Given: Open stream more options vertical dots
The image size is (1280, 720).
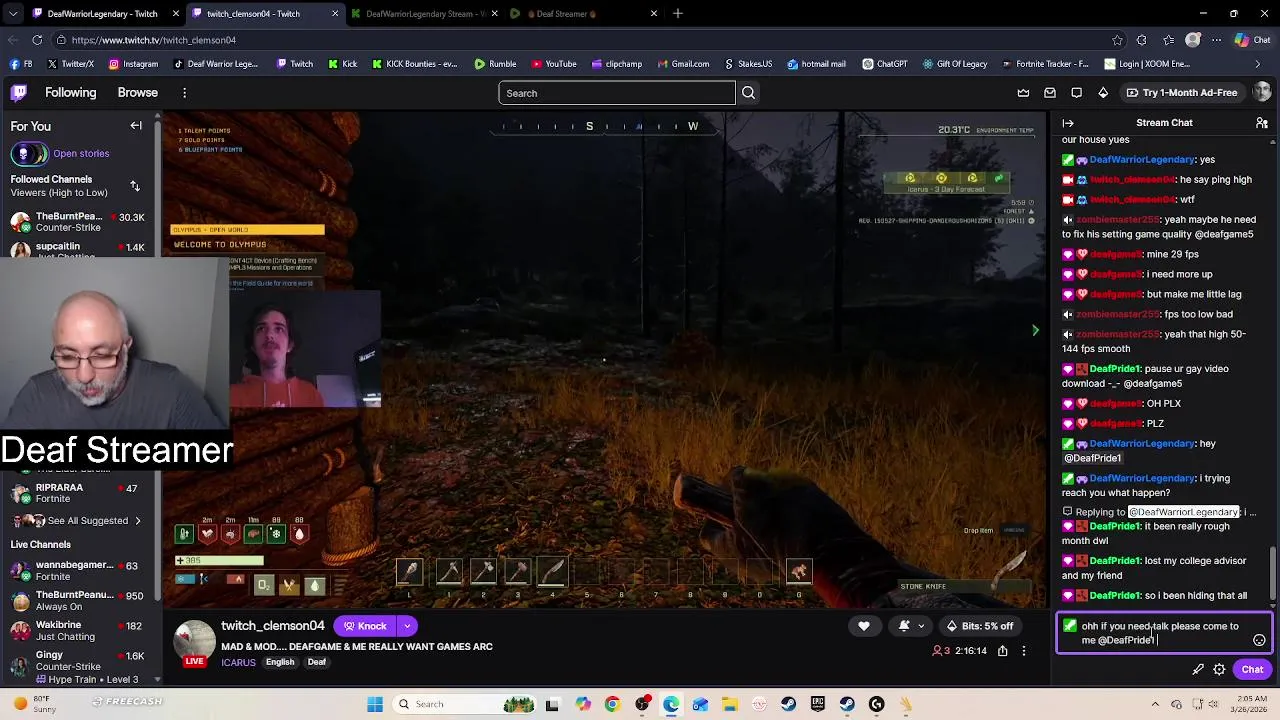Looking at the screenshot, I should 1023,651.
